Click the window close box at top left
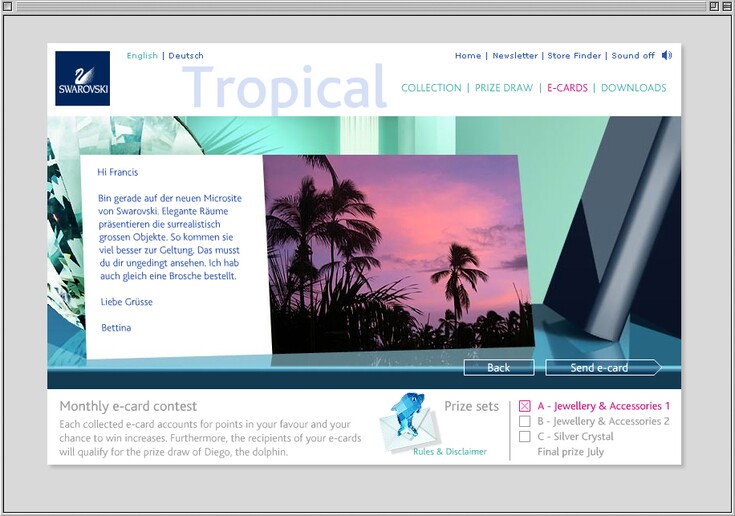The height and width of the screenshot is (516, 735). coord(7,6)
